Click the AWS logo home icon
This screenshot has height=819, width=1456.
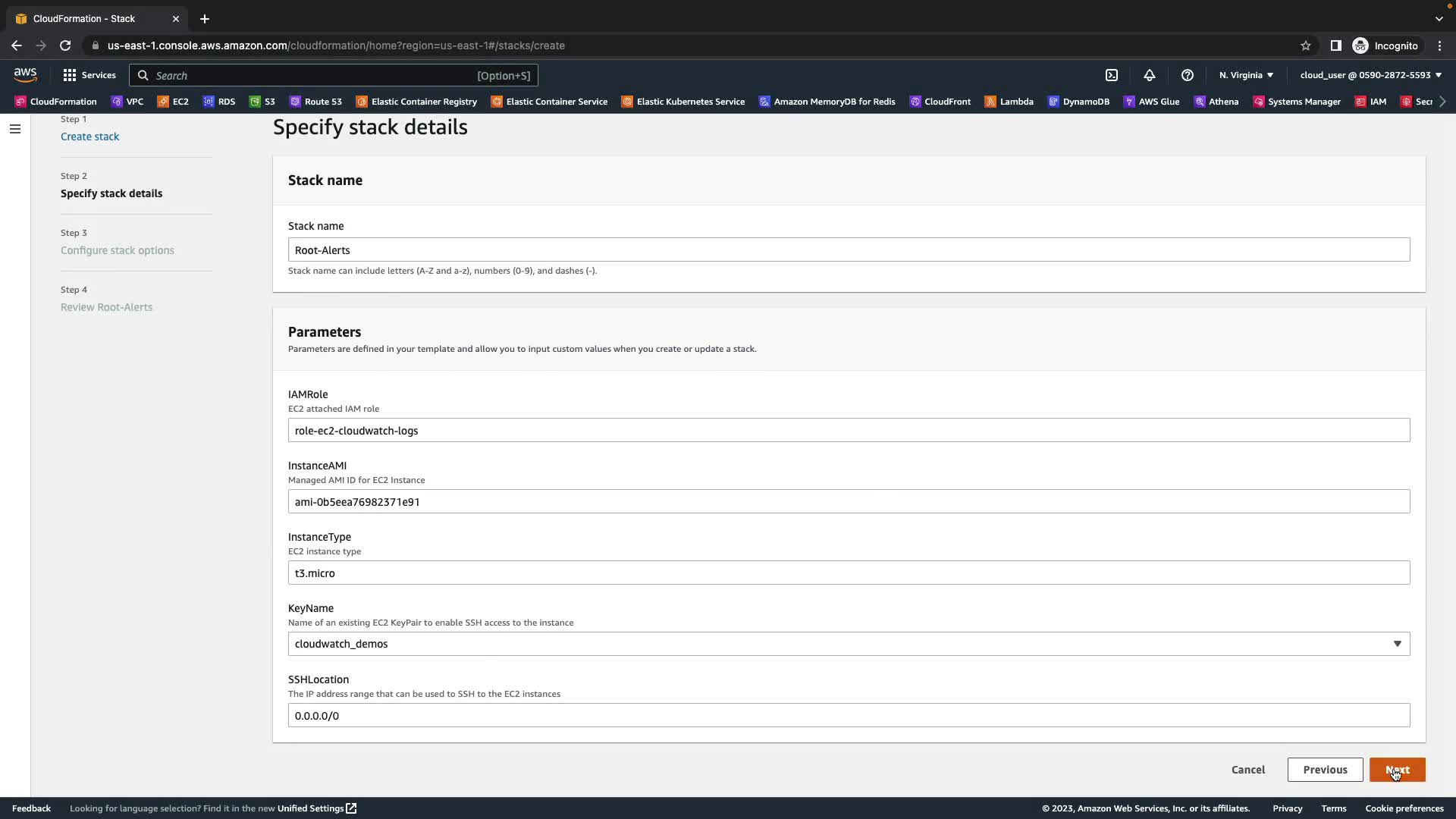tap(25, 74)
